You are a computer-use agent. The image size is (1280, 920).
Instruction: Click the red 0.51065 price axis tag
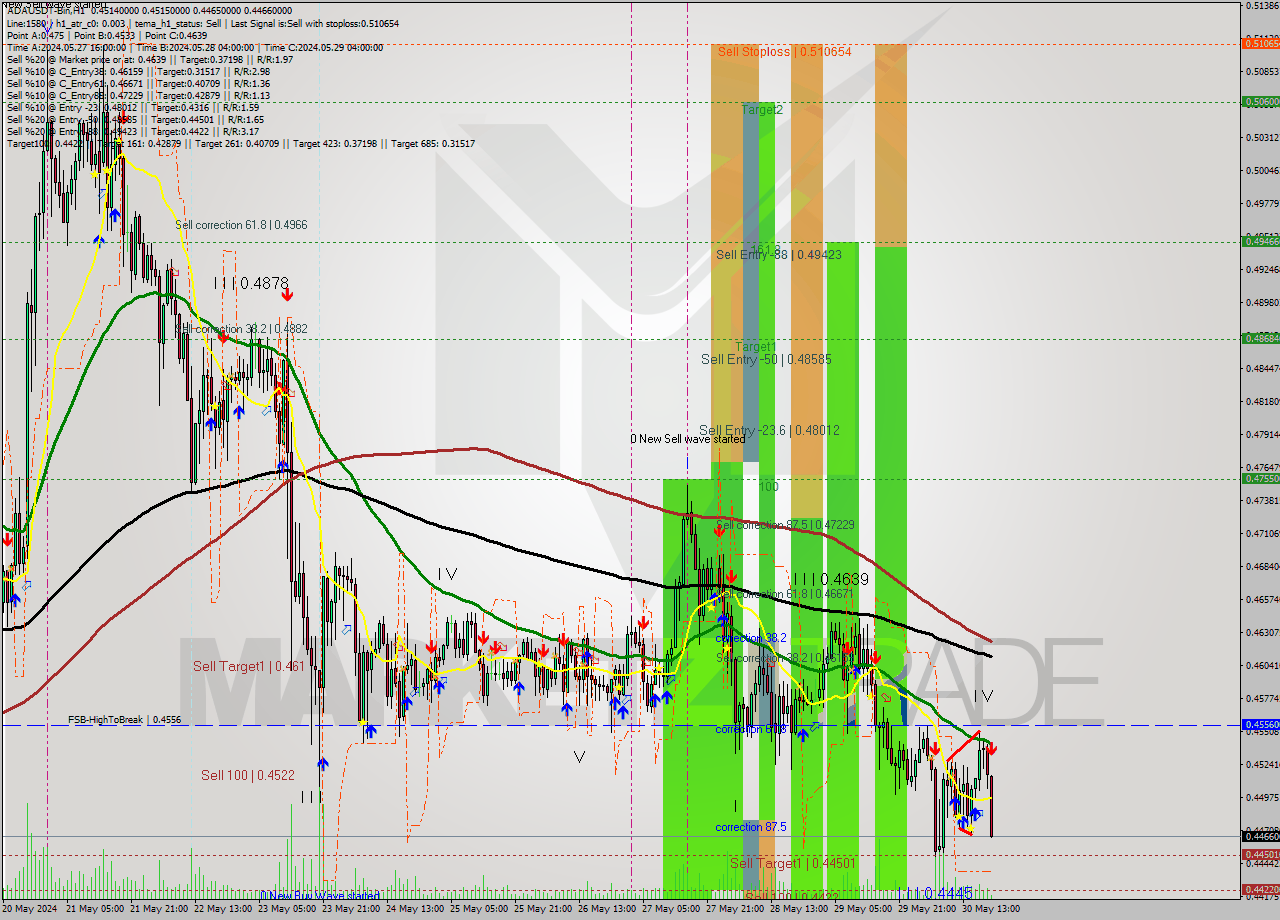[1260, 43]
